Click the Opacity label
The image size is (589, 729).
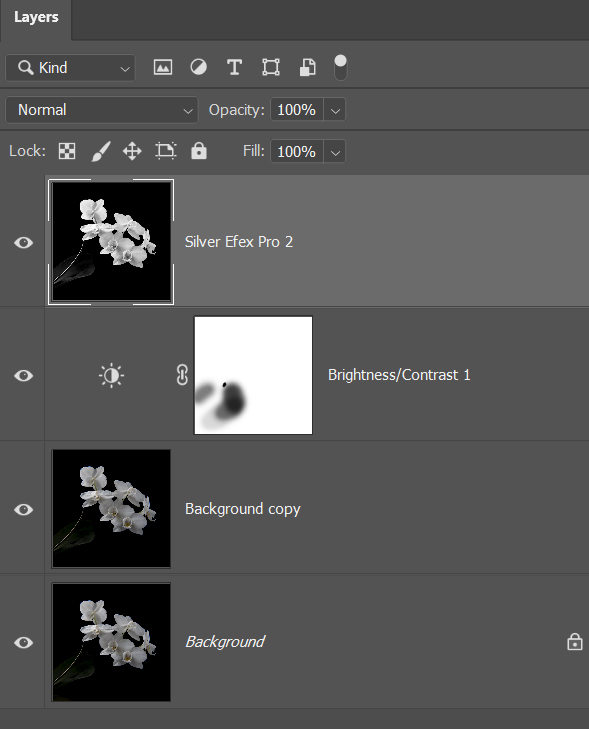[x=236, y=110]
